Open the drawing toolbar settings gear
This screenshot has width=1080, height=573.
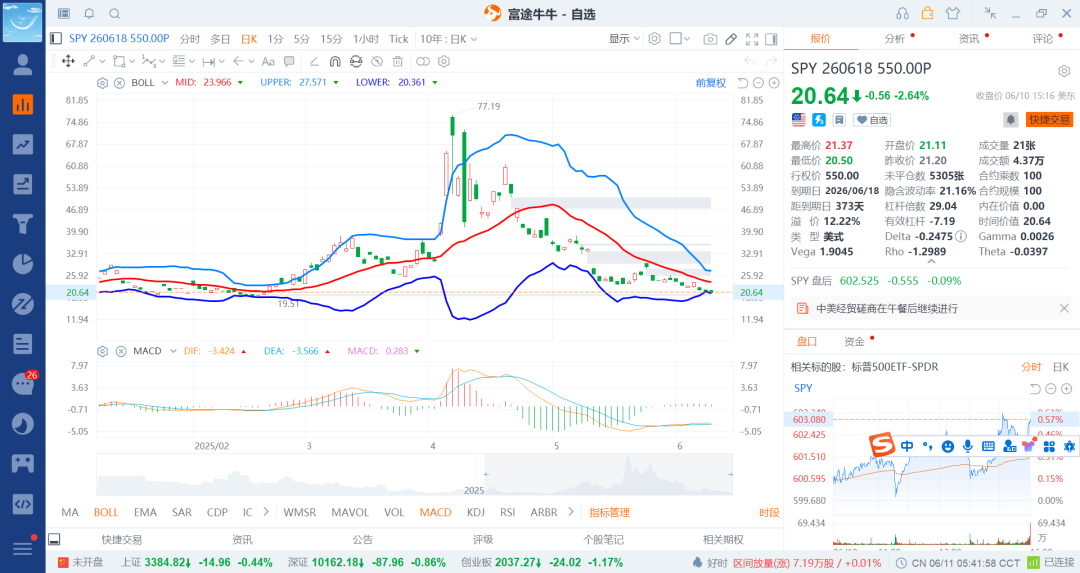tap(444, 61)
